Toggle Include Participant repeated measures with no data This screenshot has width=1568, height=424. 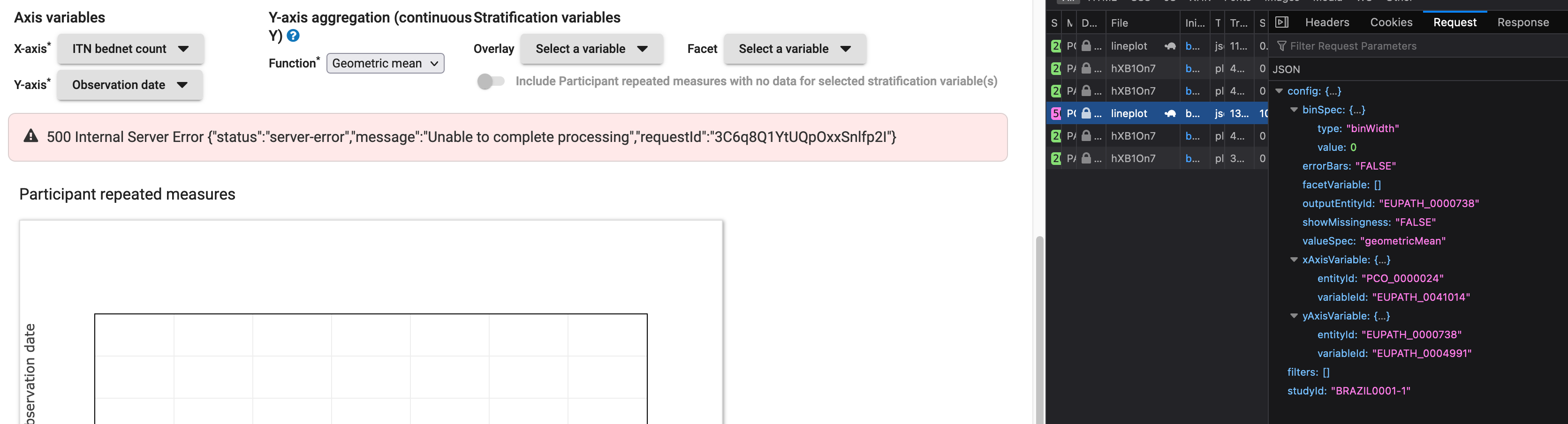(491, 82)
